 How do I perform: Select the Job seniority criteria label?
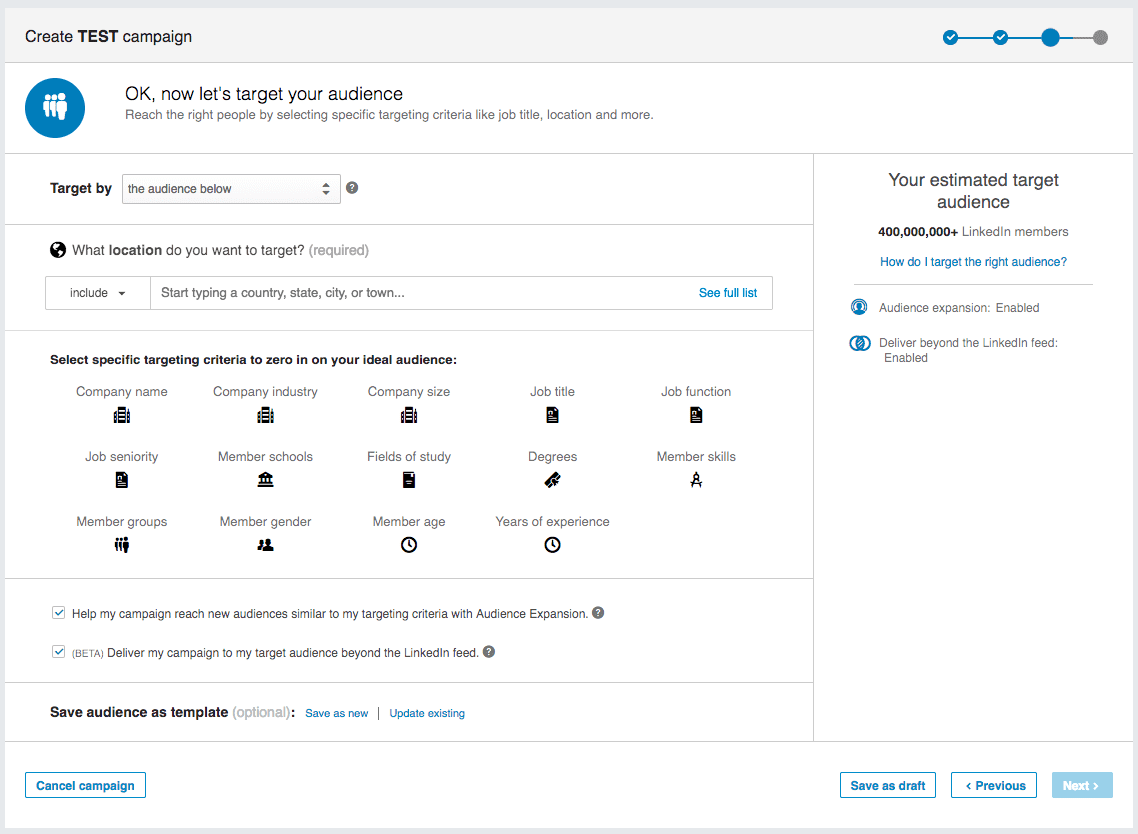[122, 457]
